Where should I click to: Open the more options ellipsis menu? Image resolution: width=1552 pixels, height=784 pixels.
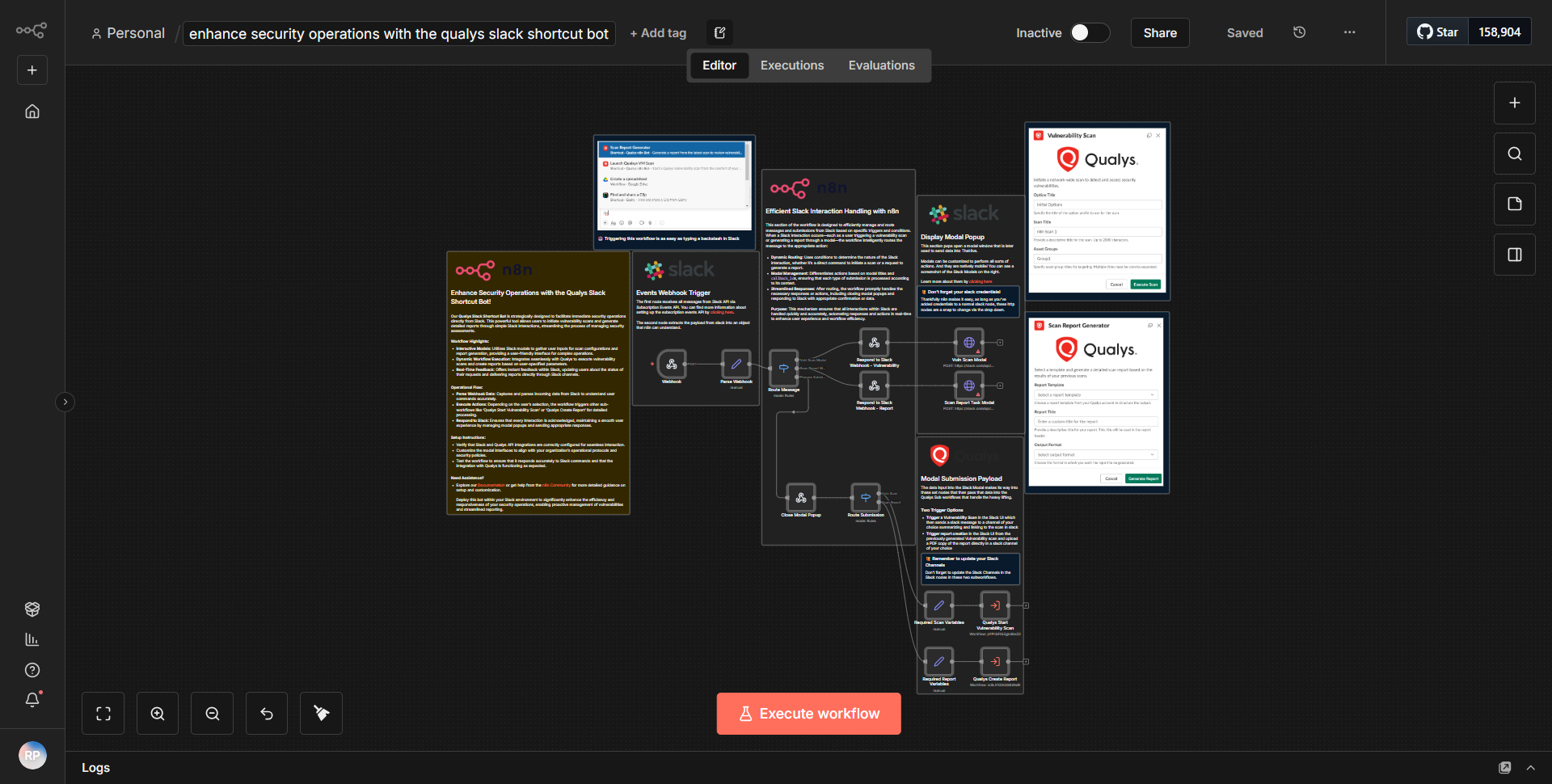(x=1349, y=32)
